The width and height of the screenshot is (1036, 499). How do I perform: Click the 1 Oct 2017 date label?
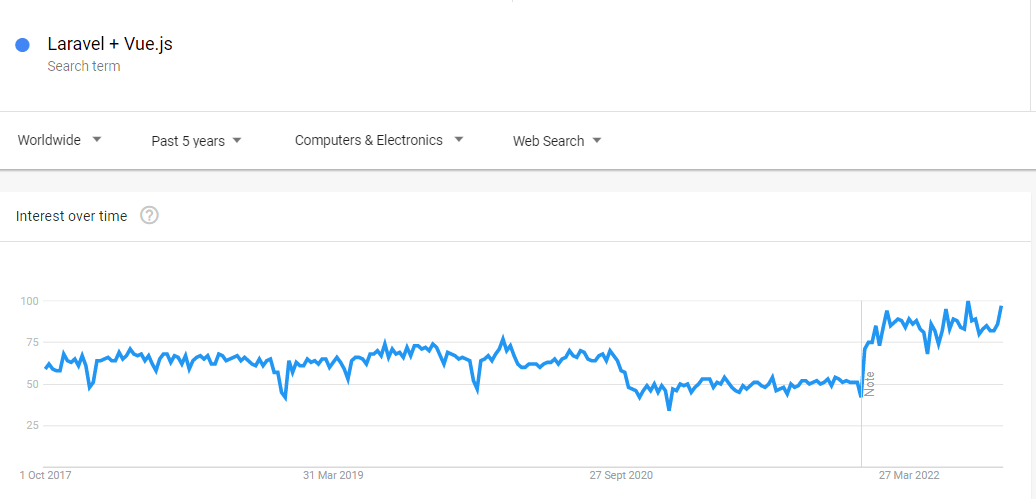click(46, 475)
